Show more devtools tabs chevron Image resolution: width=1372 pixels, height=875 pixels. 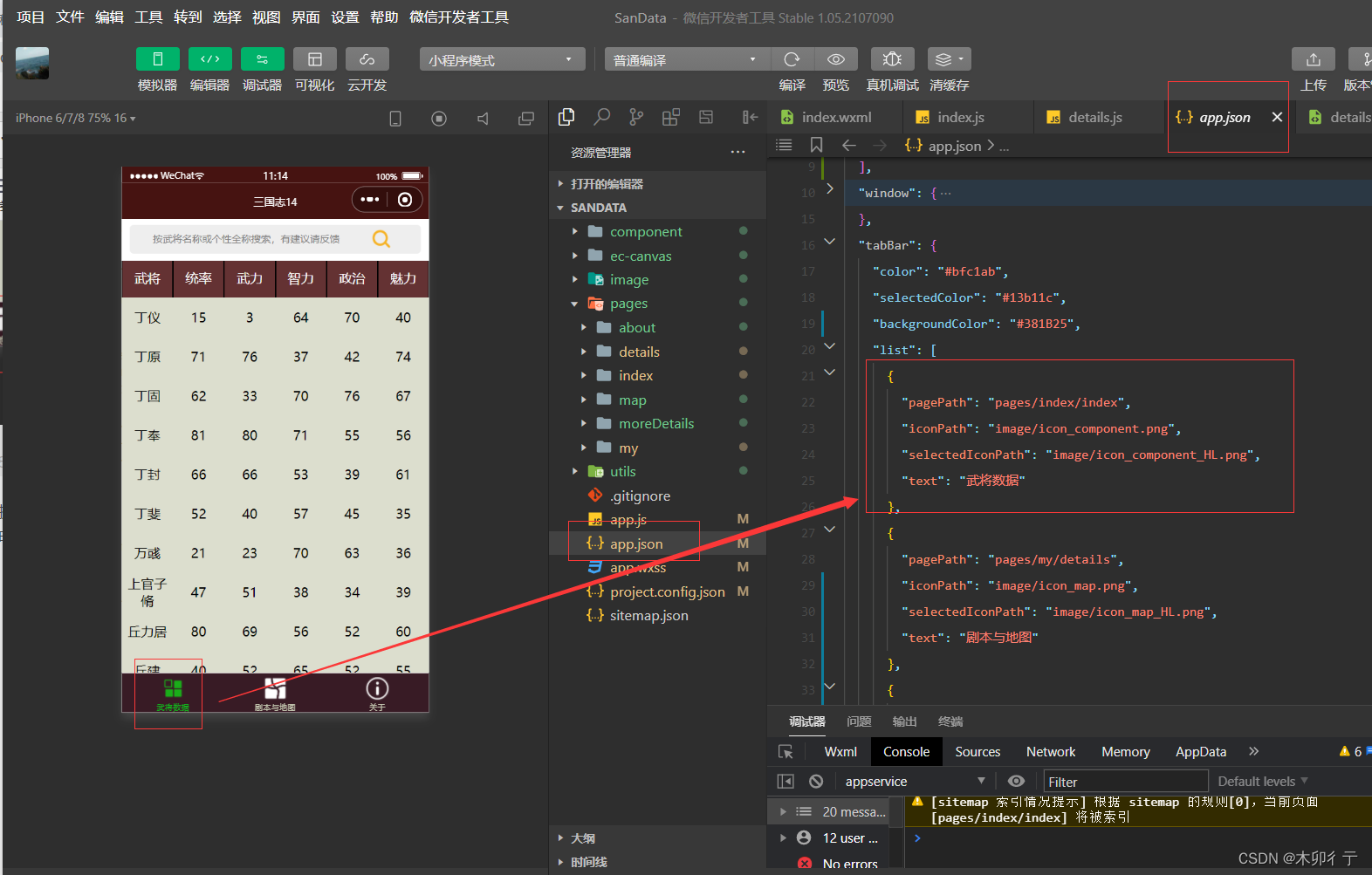point(1254,751)
